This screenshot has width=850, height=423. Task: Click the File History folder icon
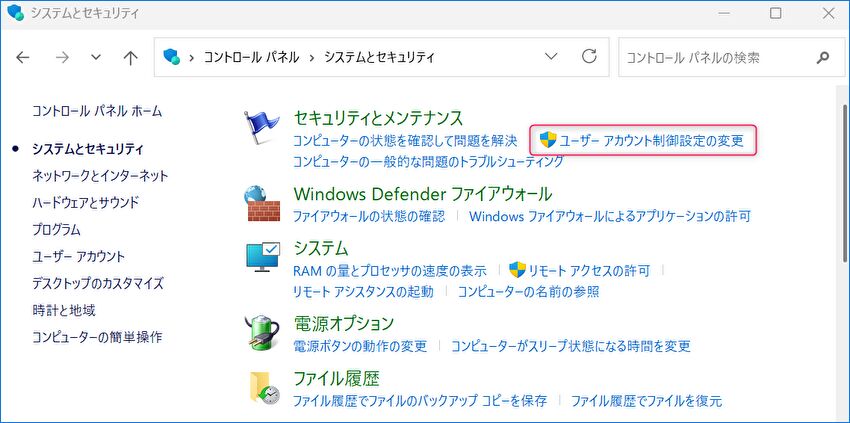click(262, 389)
